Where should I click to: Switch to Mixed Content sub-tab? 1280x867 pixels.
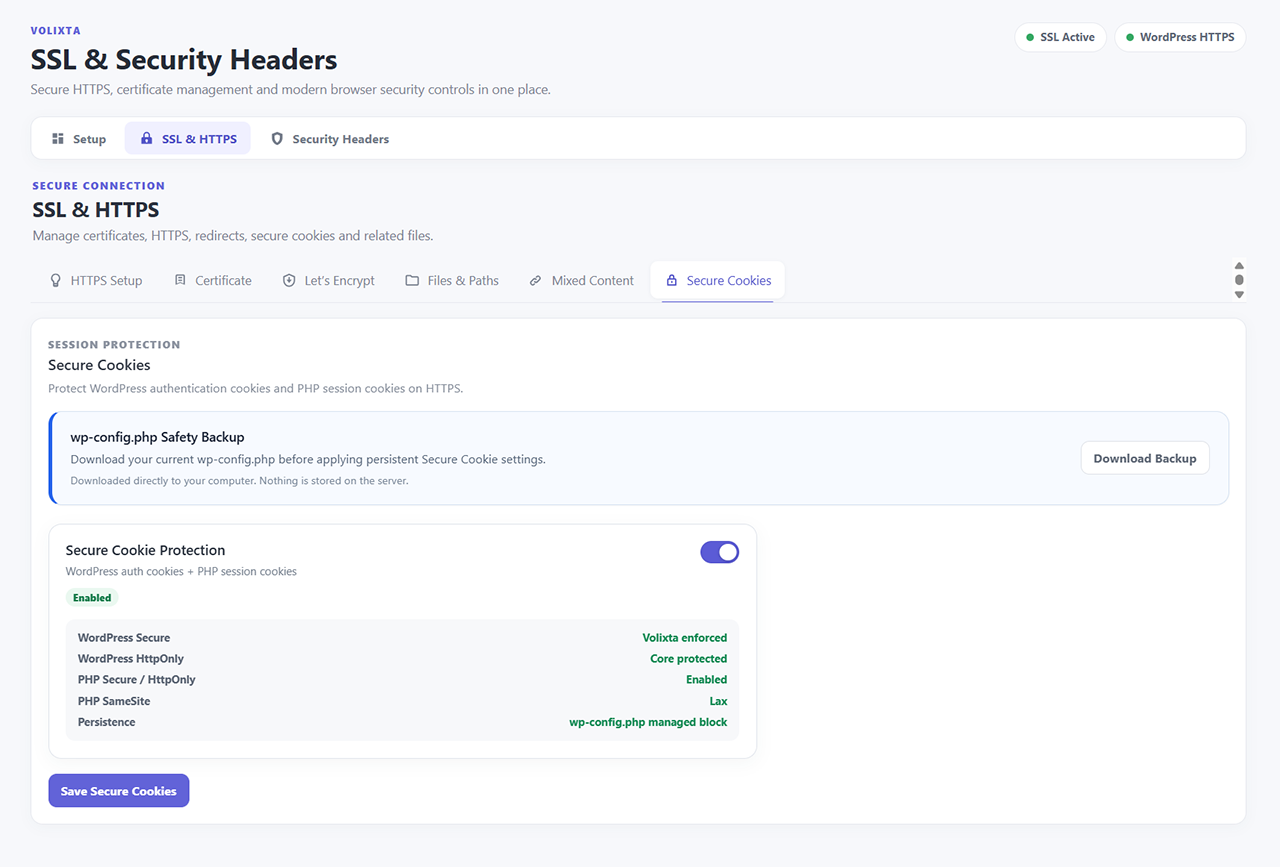(581, 281)
